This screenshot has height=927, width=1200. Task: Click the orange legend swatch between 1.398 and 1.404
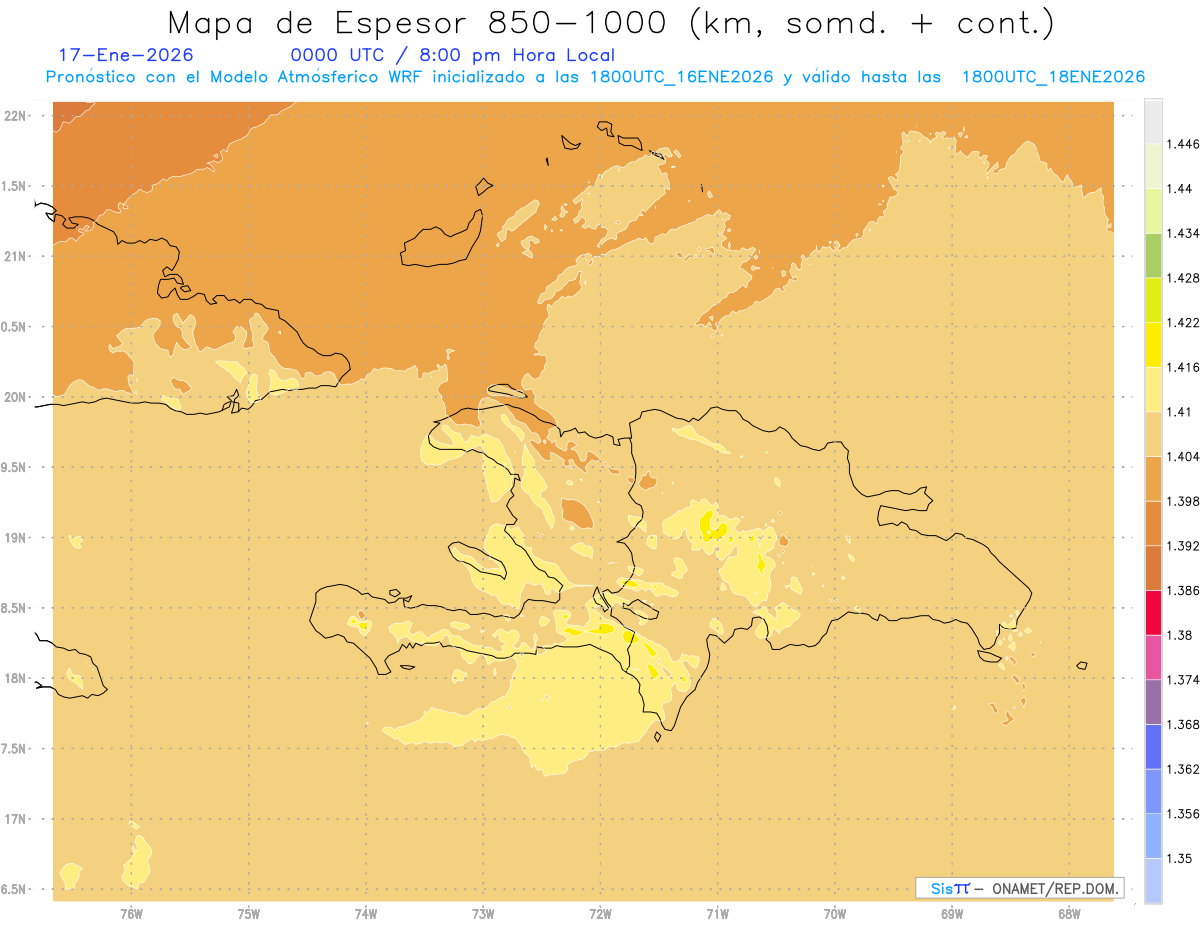pyautogui.click(x=1153, y=478)
